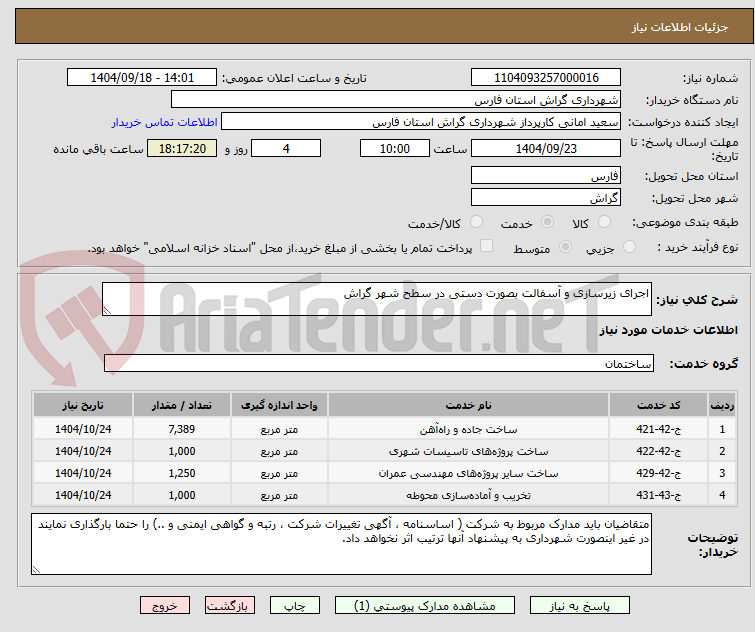Click the ردیف column header
The height and width of the screenshot is (632, 755).
tap(722, 405)
